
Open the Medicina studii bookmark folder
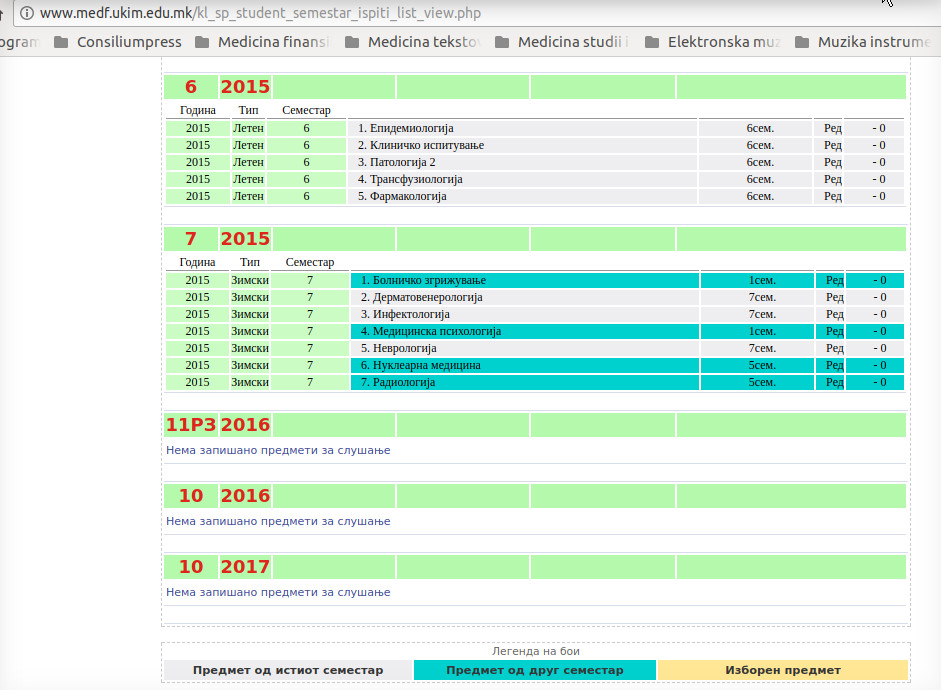point(562,42)
